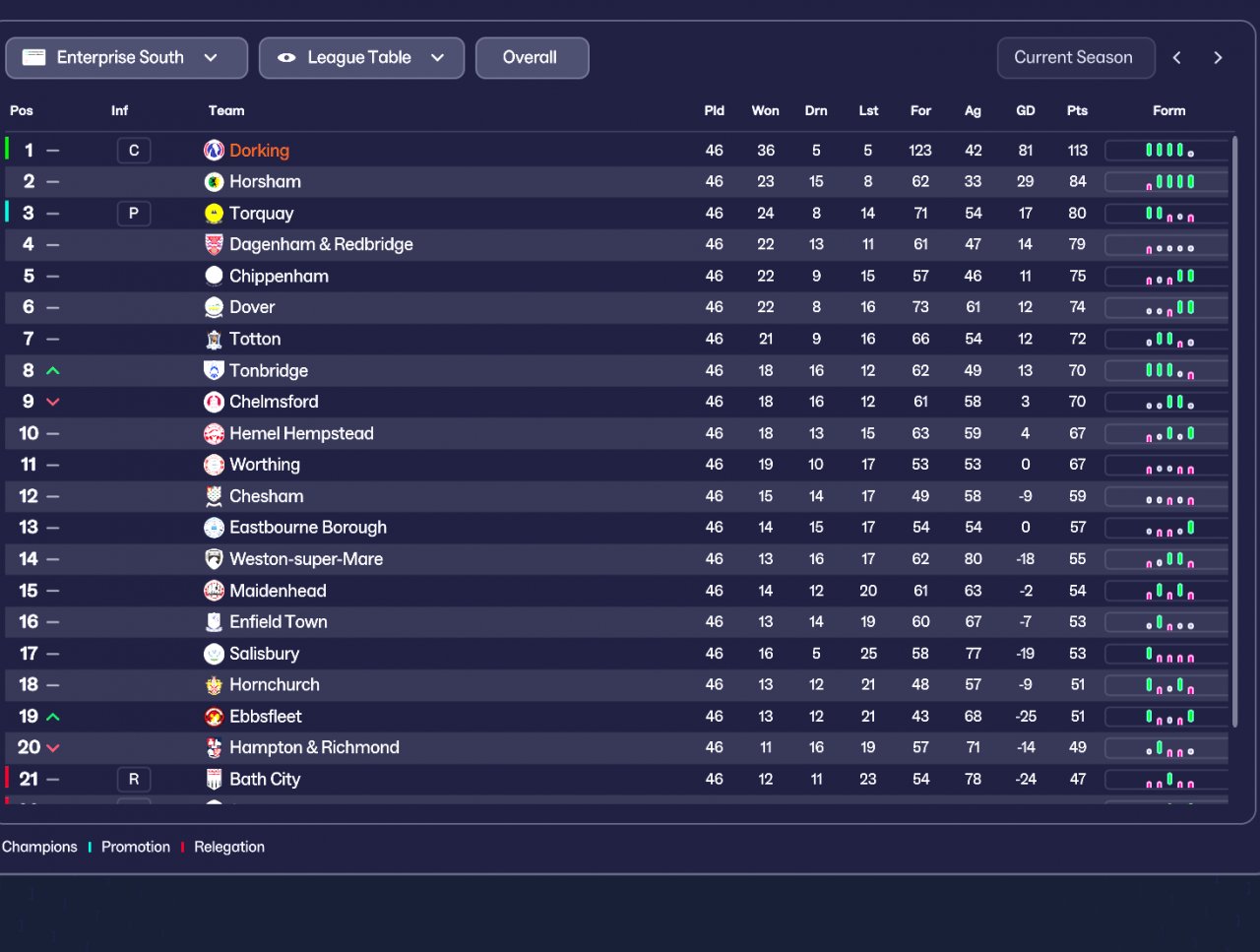
Task: Open the League Table view dropdown
Action: pos(361,58)
